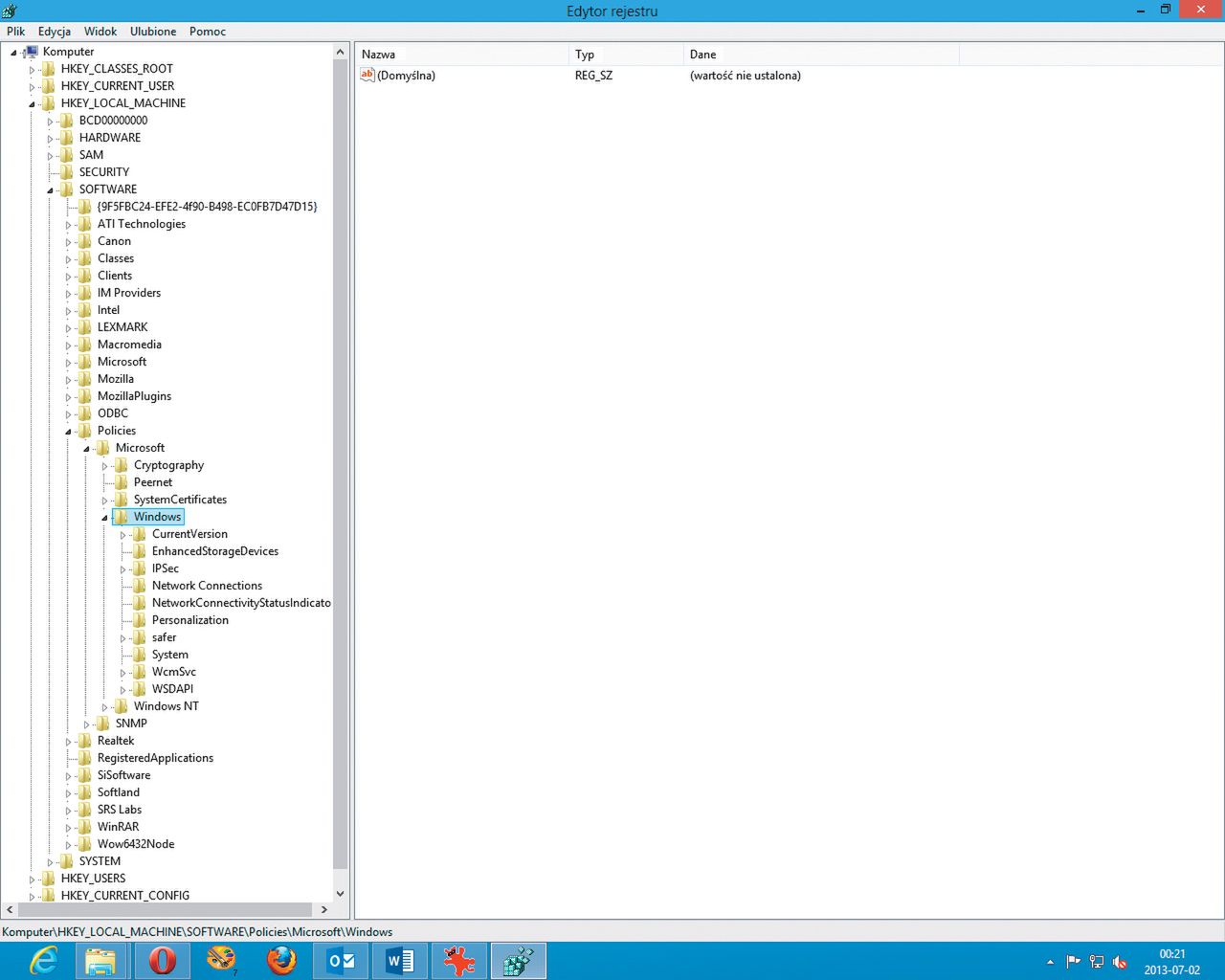The image size is (1225, 980).
Task: Open the Pomoc menu
Action: tap(208, 32)
